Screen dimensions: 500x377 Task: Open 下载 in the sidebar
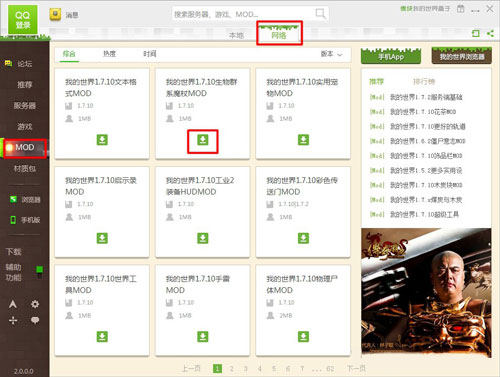coord(13,251)
